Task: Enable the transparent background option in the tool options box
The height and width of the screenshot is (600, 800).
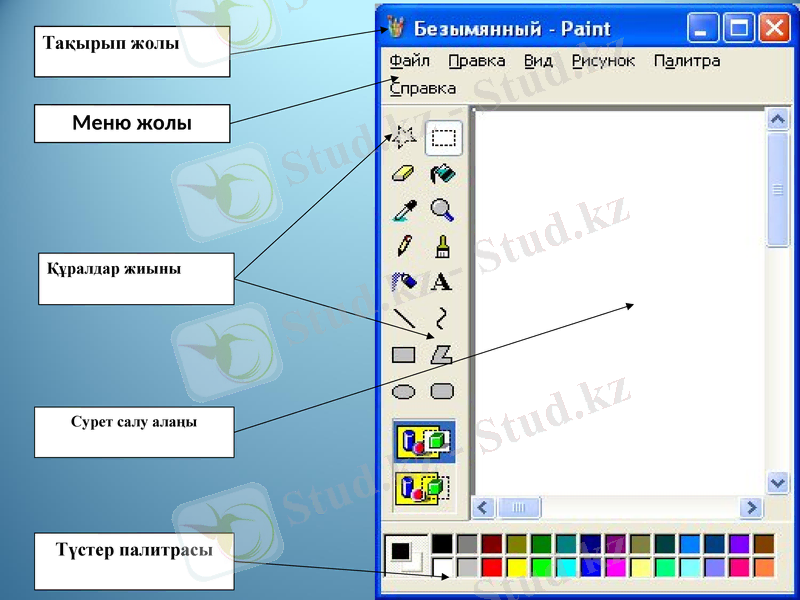Action: 423,488
